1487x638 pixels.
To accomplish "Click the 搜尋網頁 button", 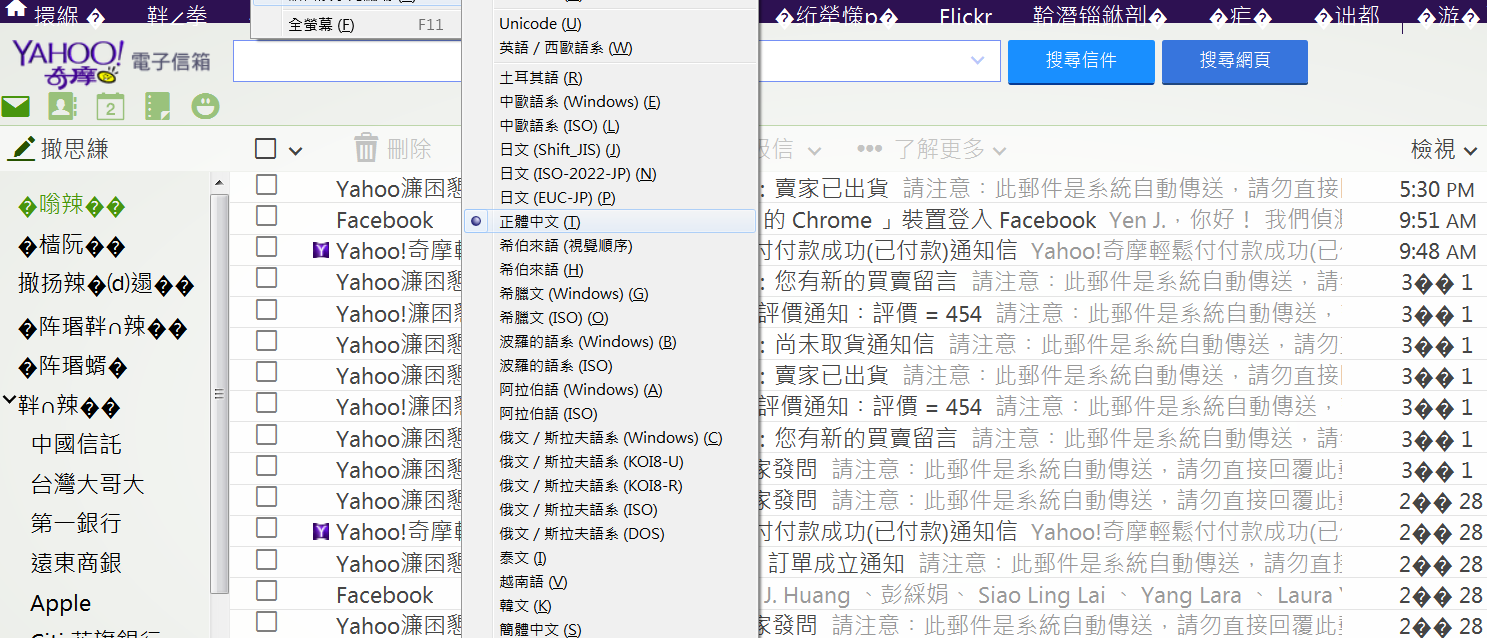I will pos(1235,61).
